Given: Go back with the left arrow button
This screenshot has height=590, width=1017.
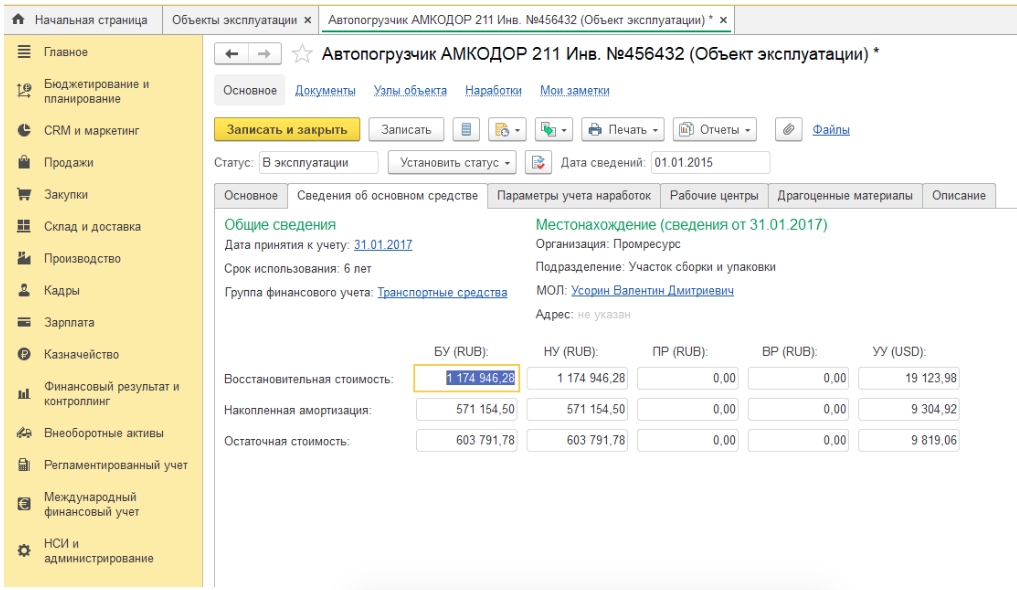Looking at the screenshot, I should 232,54.
